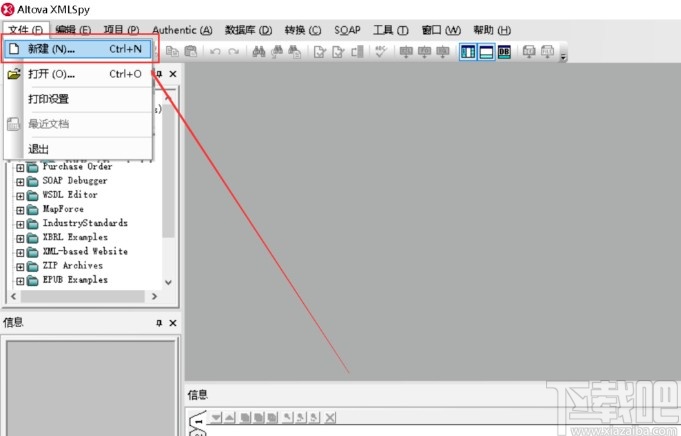
Task: Open the 编辑 (E) menu
Action: click(x=73, y=30)
